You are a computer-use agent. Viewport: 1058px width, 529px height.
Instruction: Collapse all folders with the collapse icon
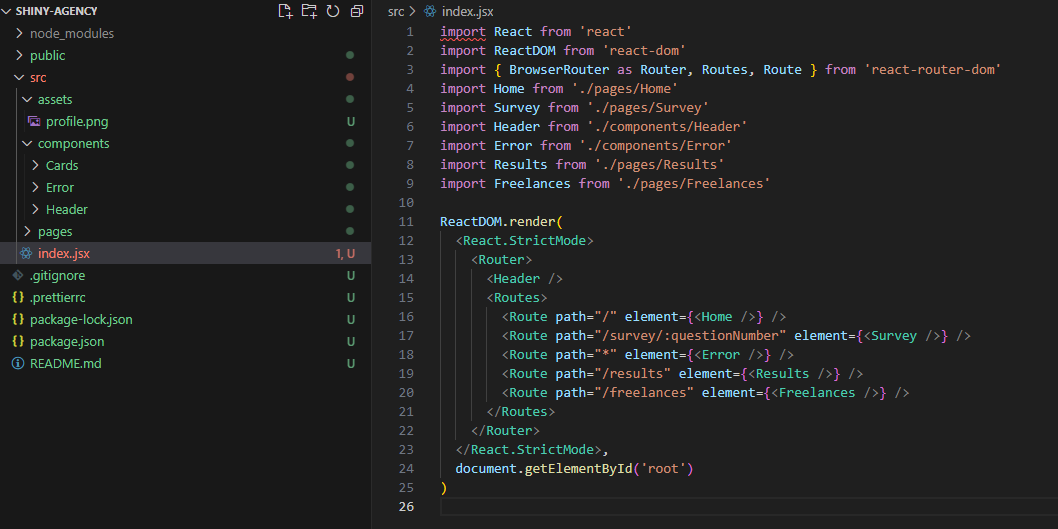tap(356, 11)
